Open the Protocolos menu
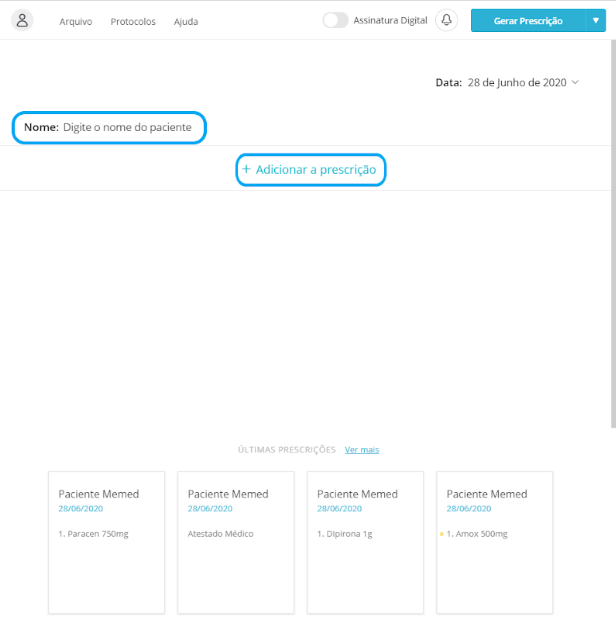Screen dimensions: 616x623 pyautogui.click(x=133, y=21)
